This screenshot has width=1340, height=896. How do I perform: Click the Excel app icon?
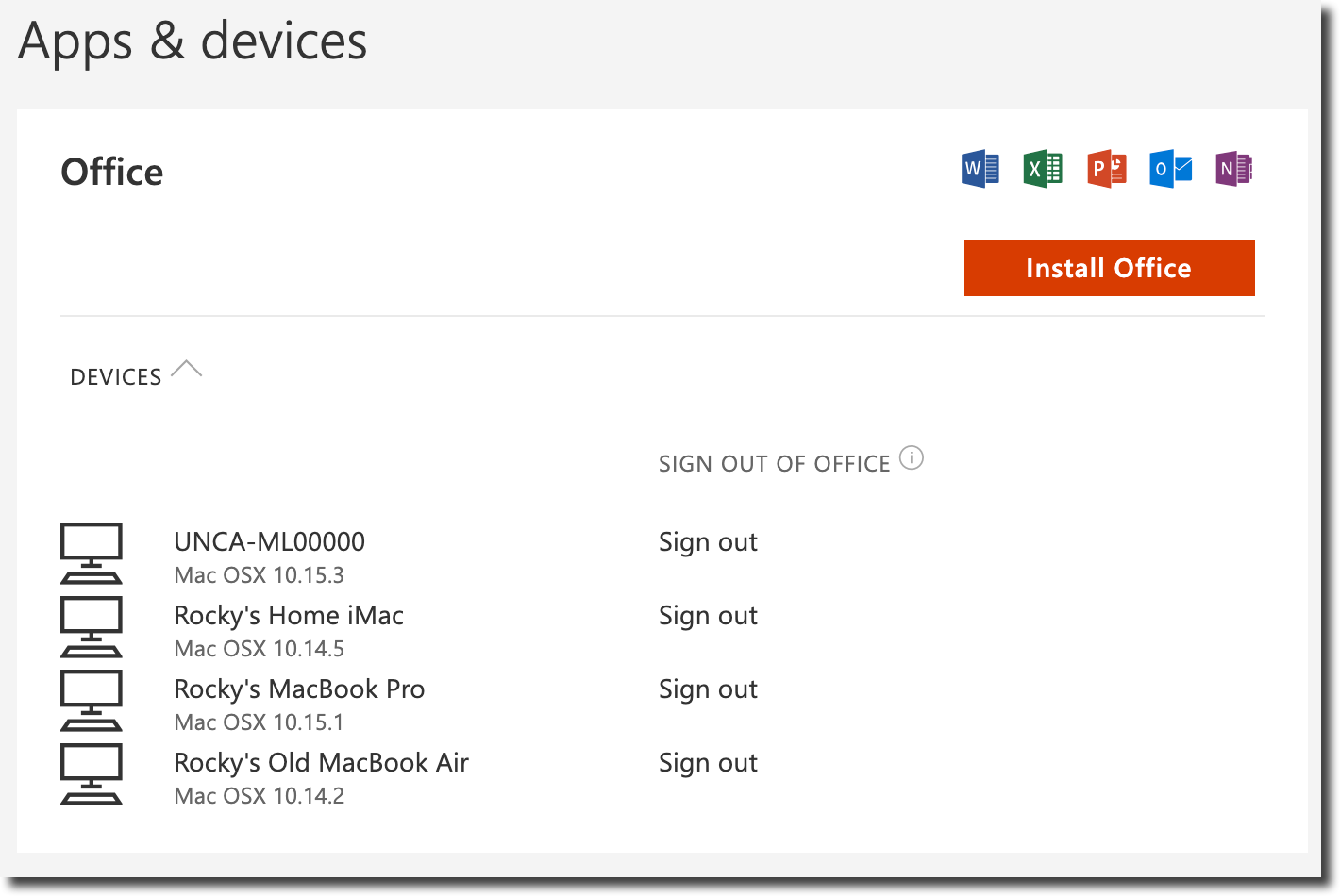(x=1043, y=169)
